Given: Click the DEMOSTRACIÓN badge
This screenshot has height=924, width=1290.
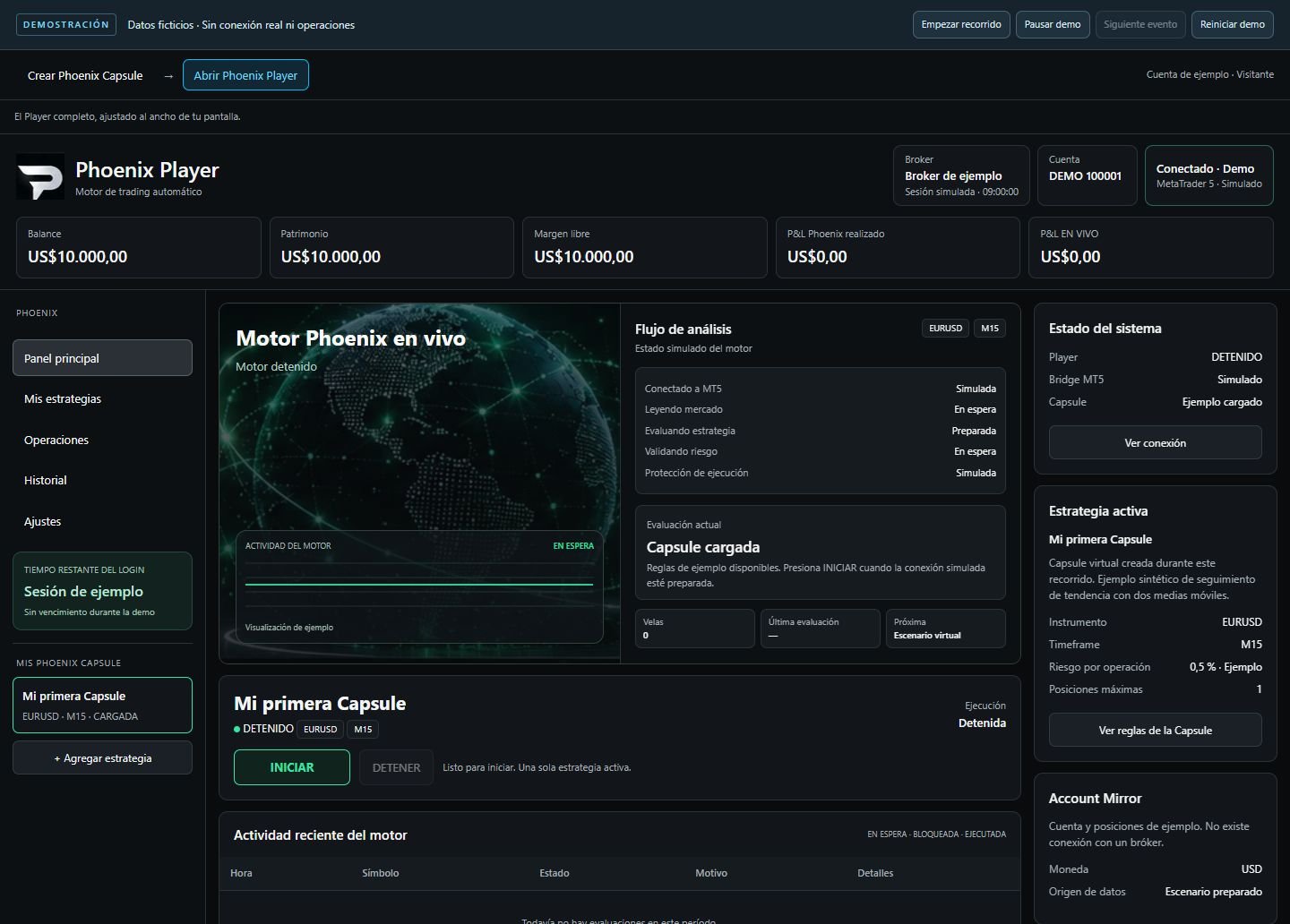Looking at the screenshot, I should [66, 25].
